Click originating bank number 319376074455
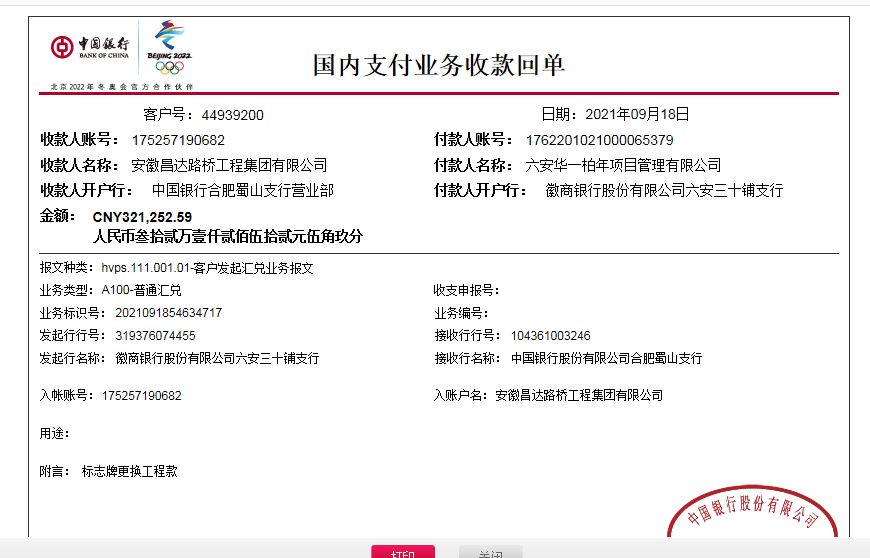870x558 pixels. (x=155, y=336)
